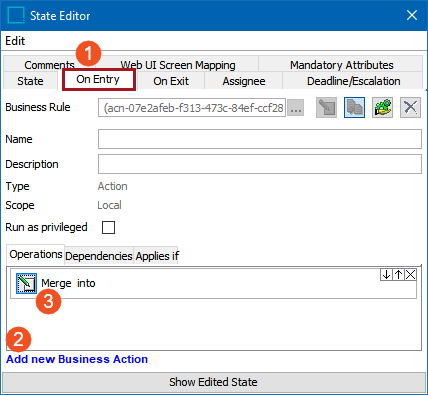Open the business rule browse ellipsis button

coord(295,108)
